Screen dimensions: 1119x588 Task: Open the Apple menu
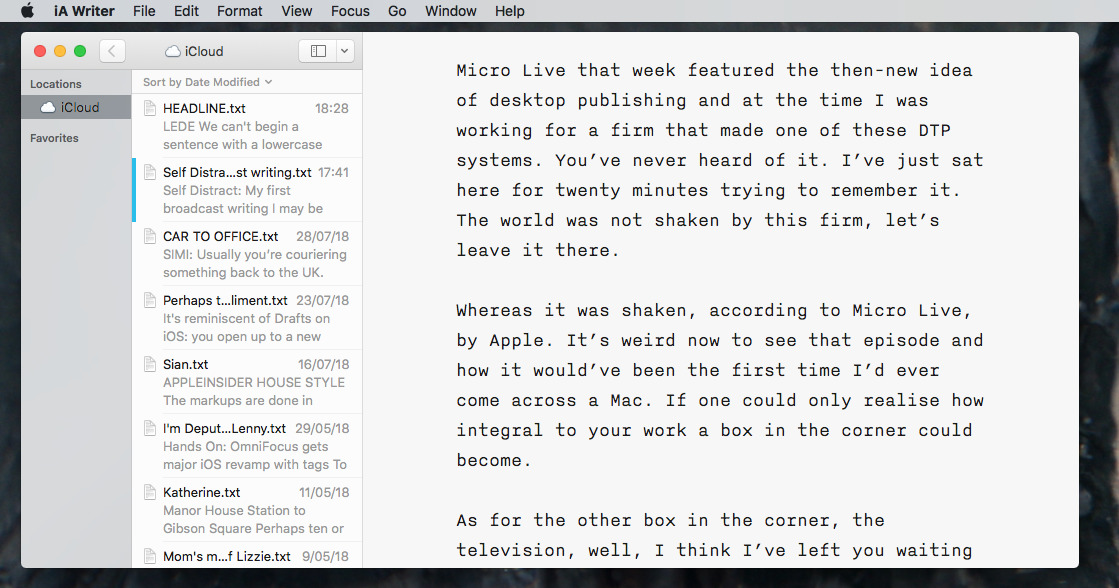27,11
